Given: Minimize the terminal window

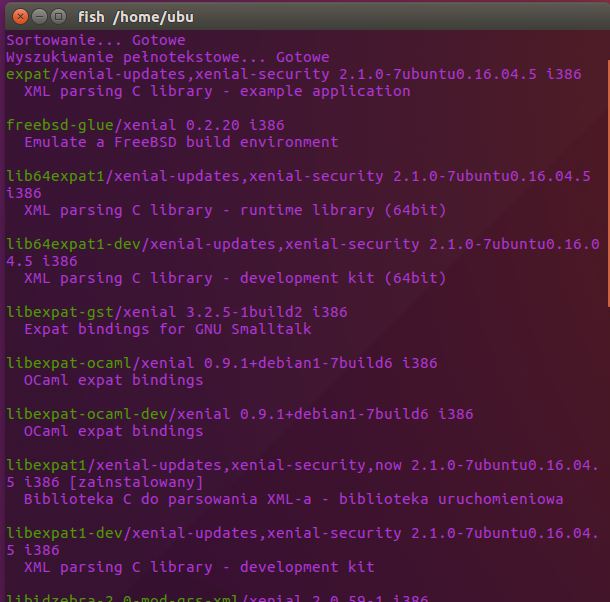Looking at the screenshot, I should tap(36, 16).
